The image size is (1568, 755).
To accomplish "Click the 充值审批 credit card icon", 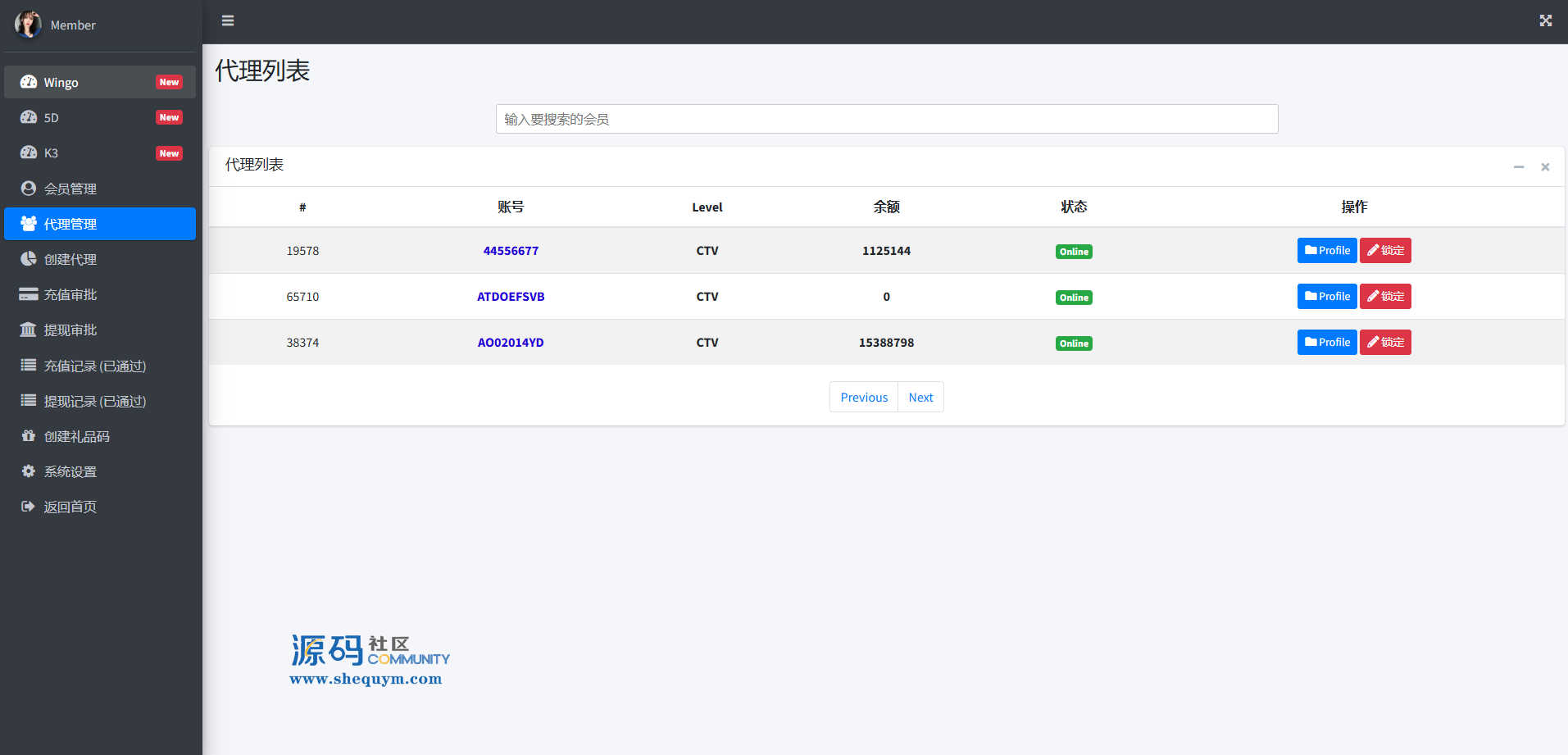I will [x=29, y=294].
